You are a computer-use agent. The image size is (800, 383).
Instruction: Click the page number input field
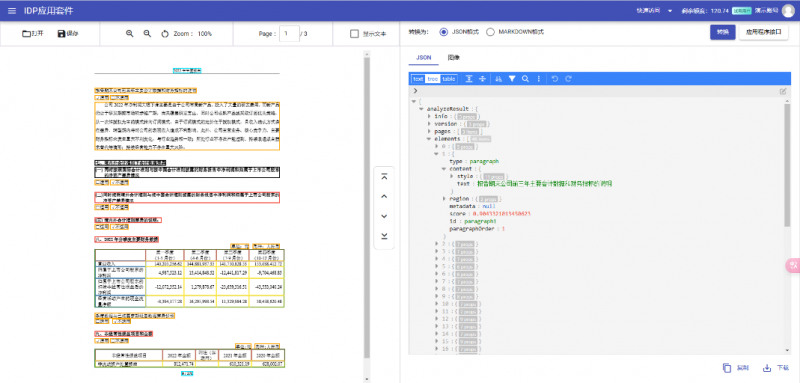289,34
